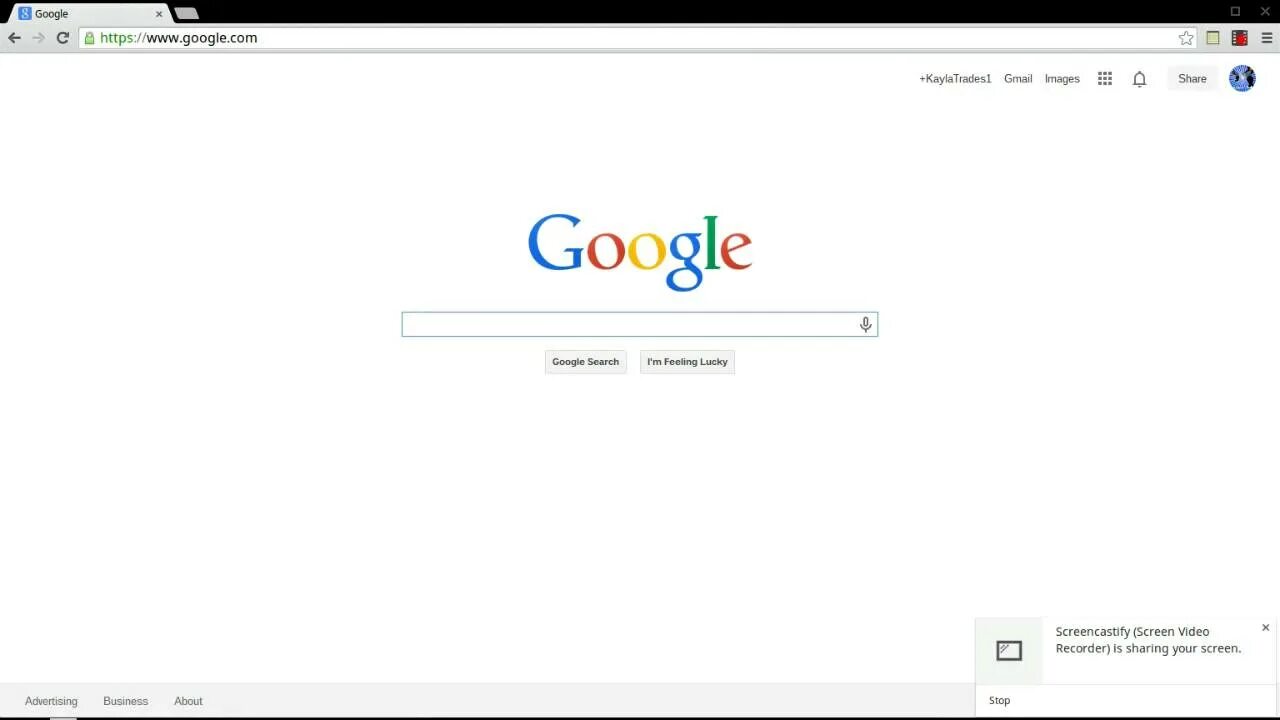
Task: Close the Google tab
Action: (158, 14)
